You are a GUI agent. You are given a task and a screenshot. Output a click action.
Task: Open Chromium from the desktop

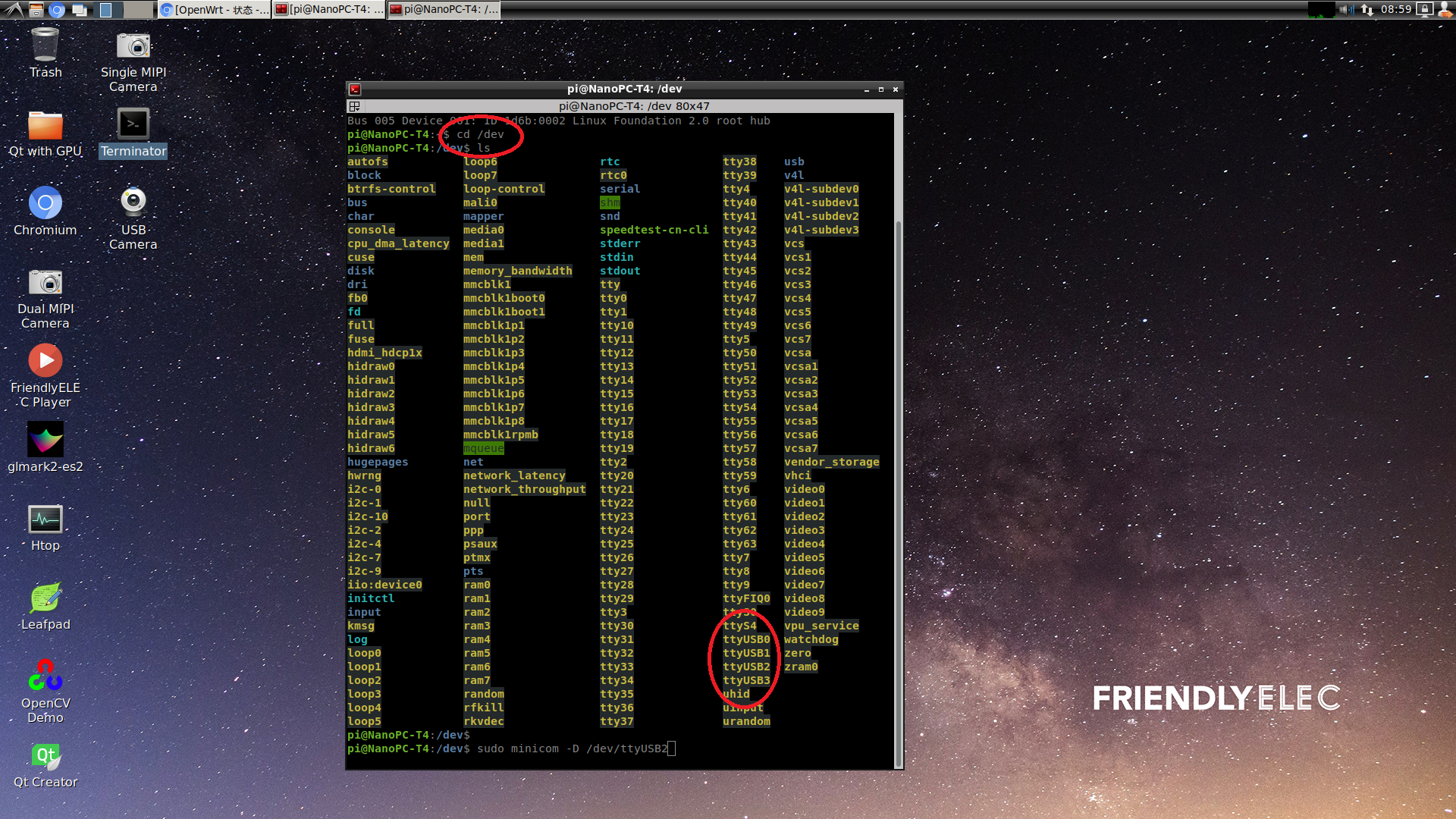coord(45,212)
